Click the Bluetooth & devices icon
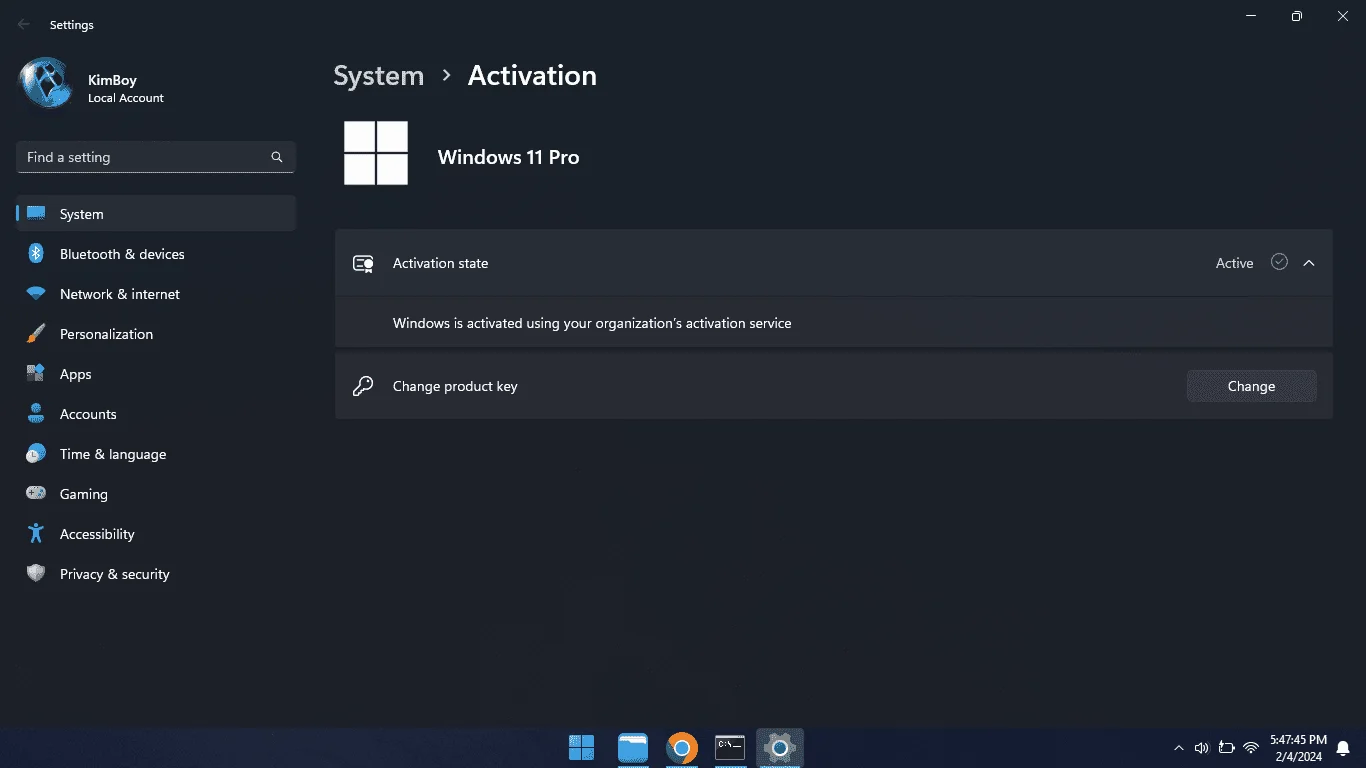Image resolution: width=1366 pixels, height=768 pixels. (36, 254)
